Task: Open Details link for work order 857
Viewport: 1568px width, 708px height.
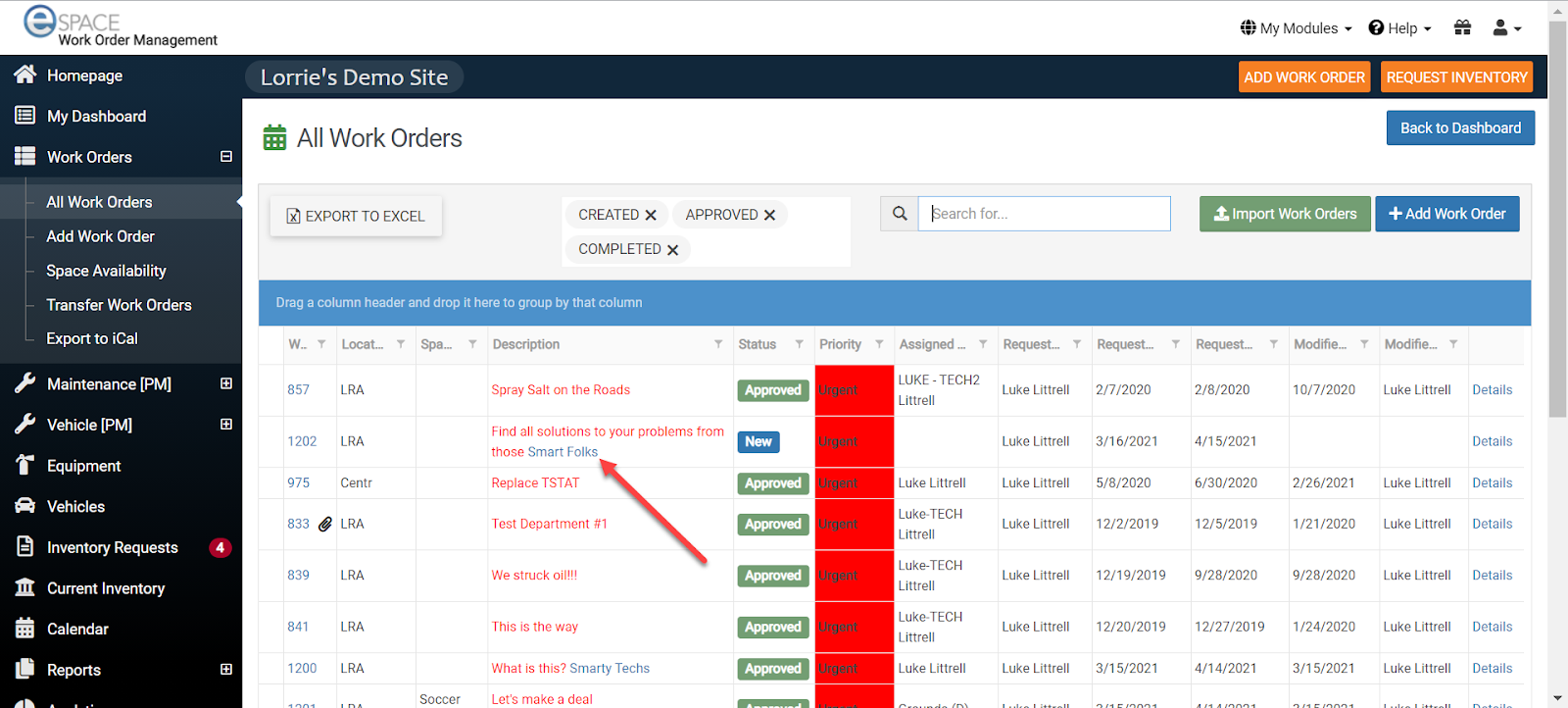Action: pos(1492,390)
